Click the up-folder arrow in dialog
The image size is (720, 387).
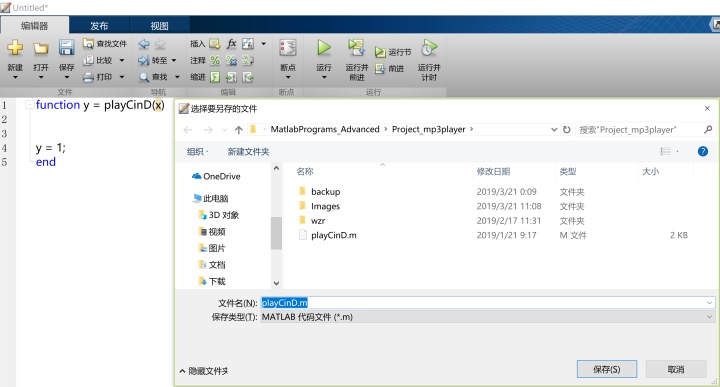pyautogui.click(x=238, y=130)
